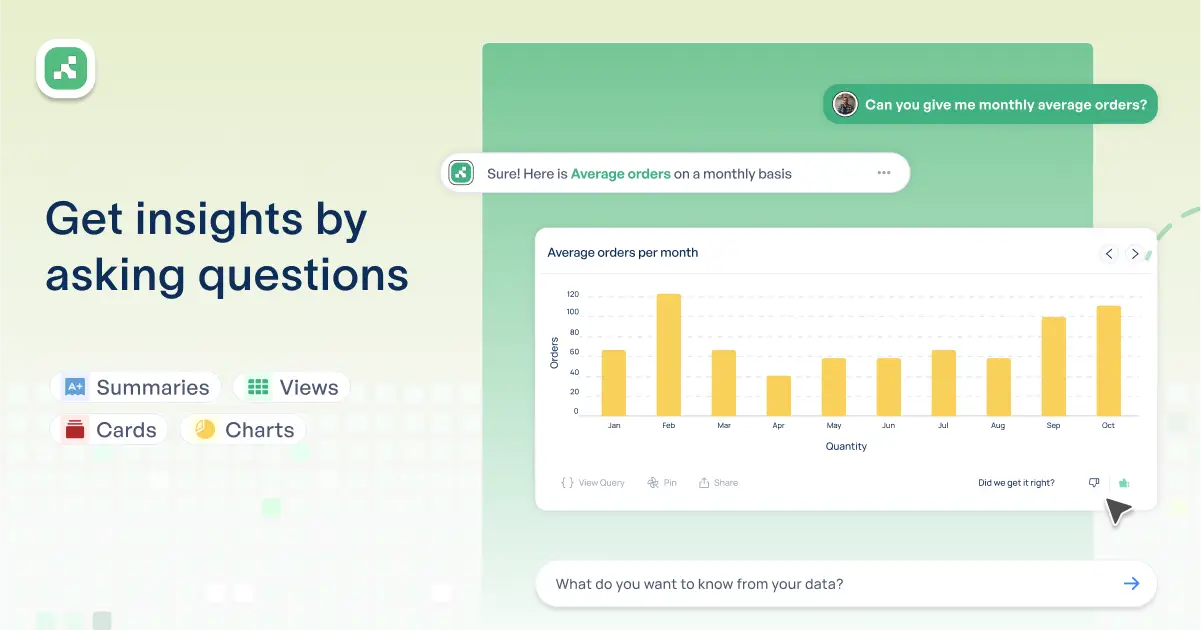Click the yellow Charts pie icon
Screen dimensions: 1201x630
205,430
